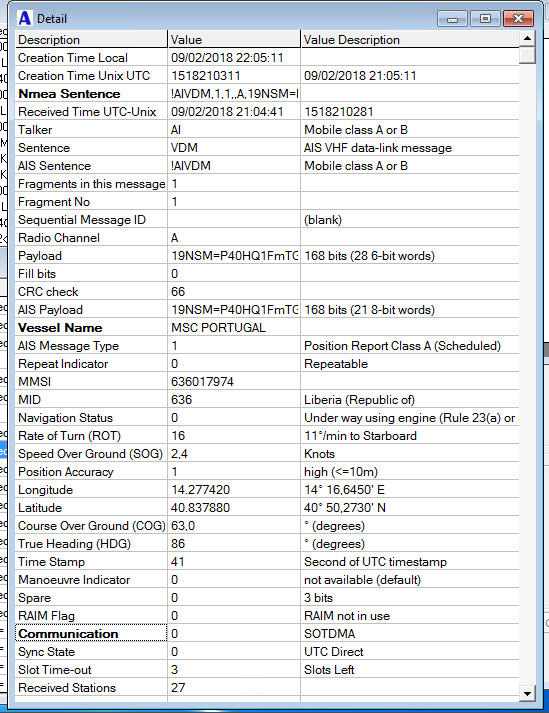Select the Nmea Sentence row label
Screen dimensions: 549x713
(69, 94)
